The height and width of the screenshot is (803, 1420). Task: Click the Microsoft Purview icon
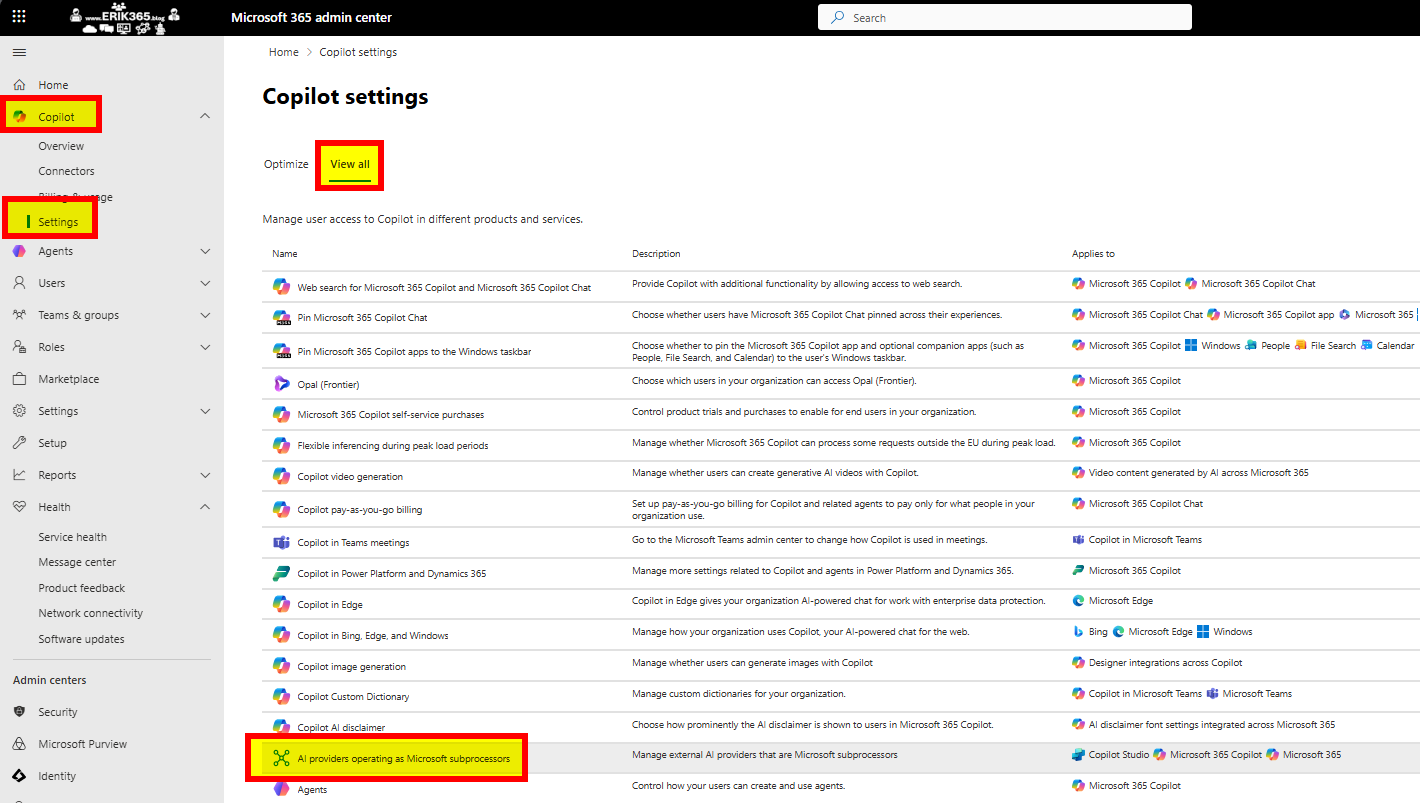coord(19,744)
